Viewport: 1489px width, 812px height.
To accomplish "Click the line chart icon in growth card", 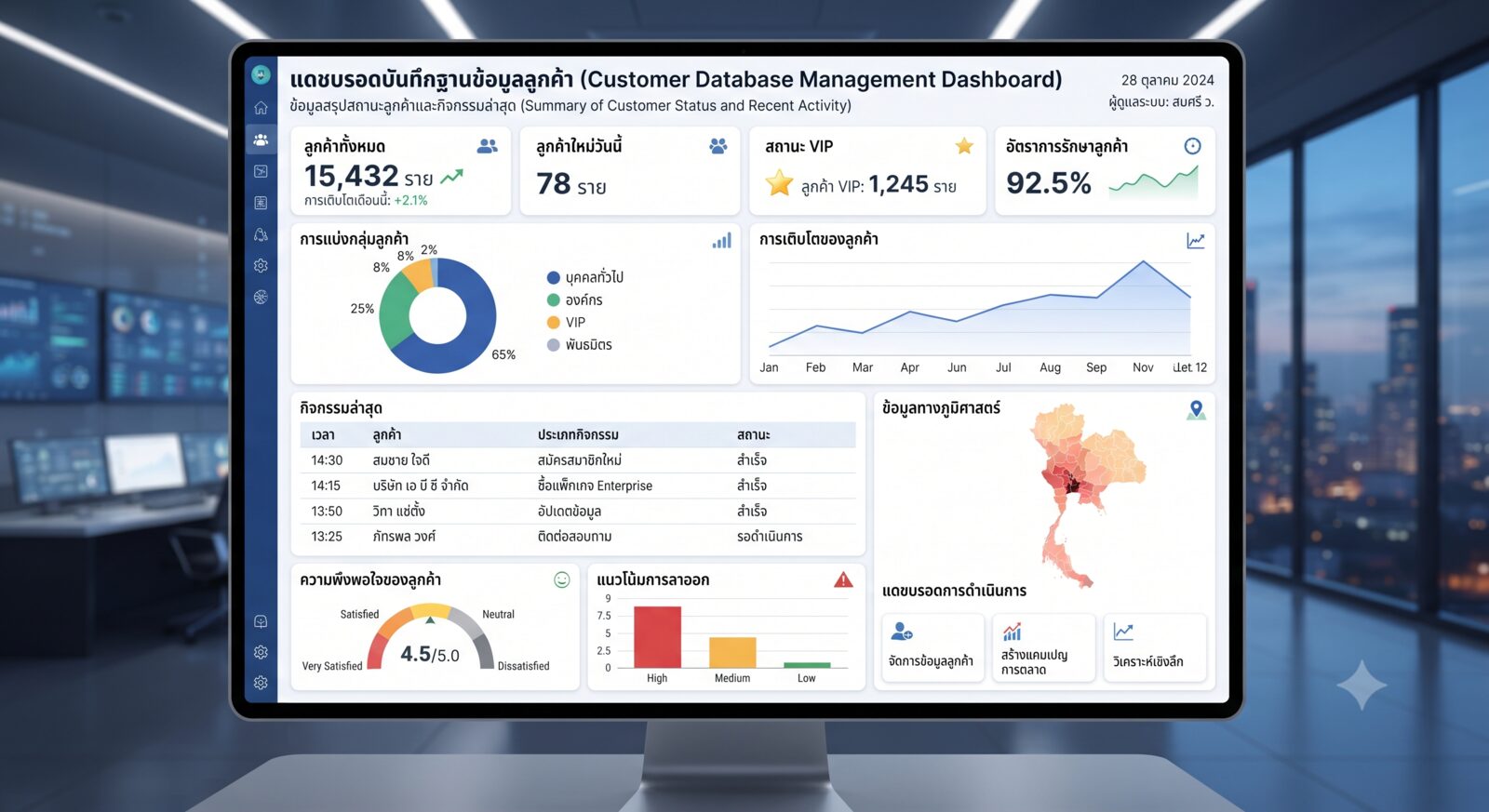I will click(1196, 241).
